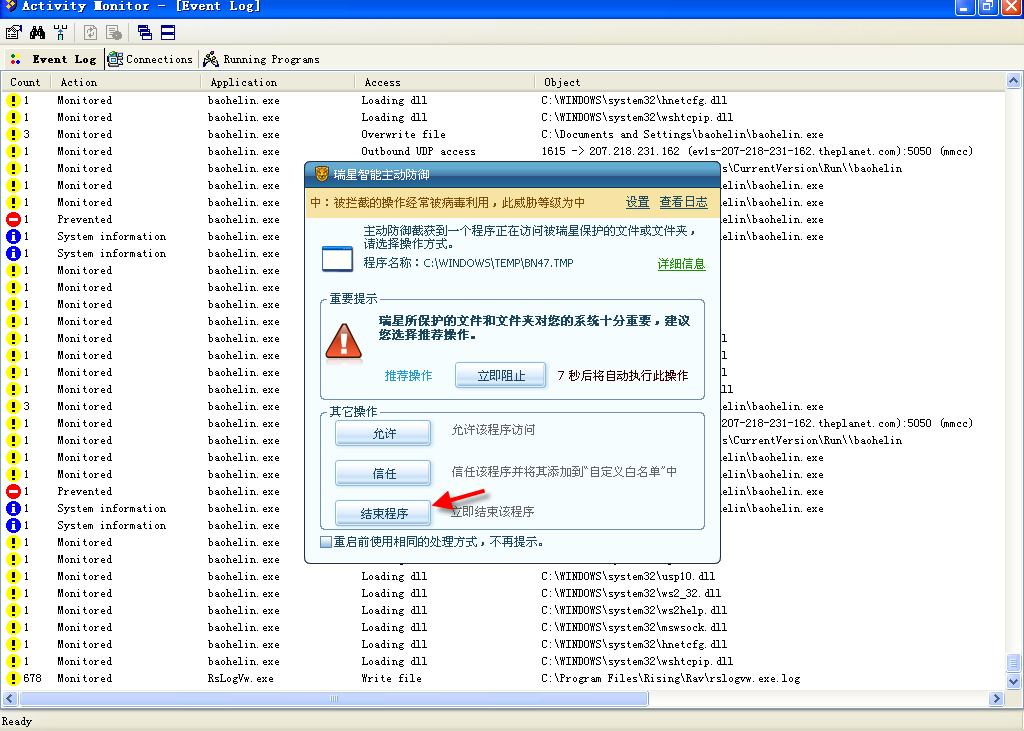This screenshot has height=731, width=1024.
Task: Click the Activity Monitor title bar icon
Action: coord(10,7)
